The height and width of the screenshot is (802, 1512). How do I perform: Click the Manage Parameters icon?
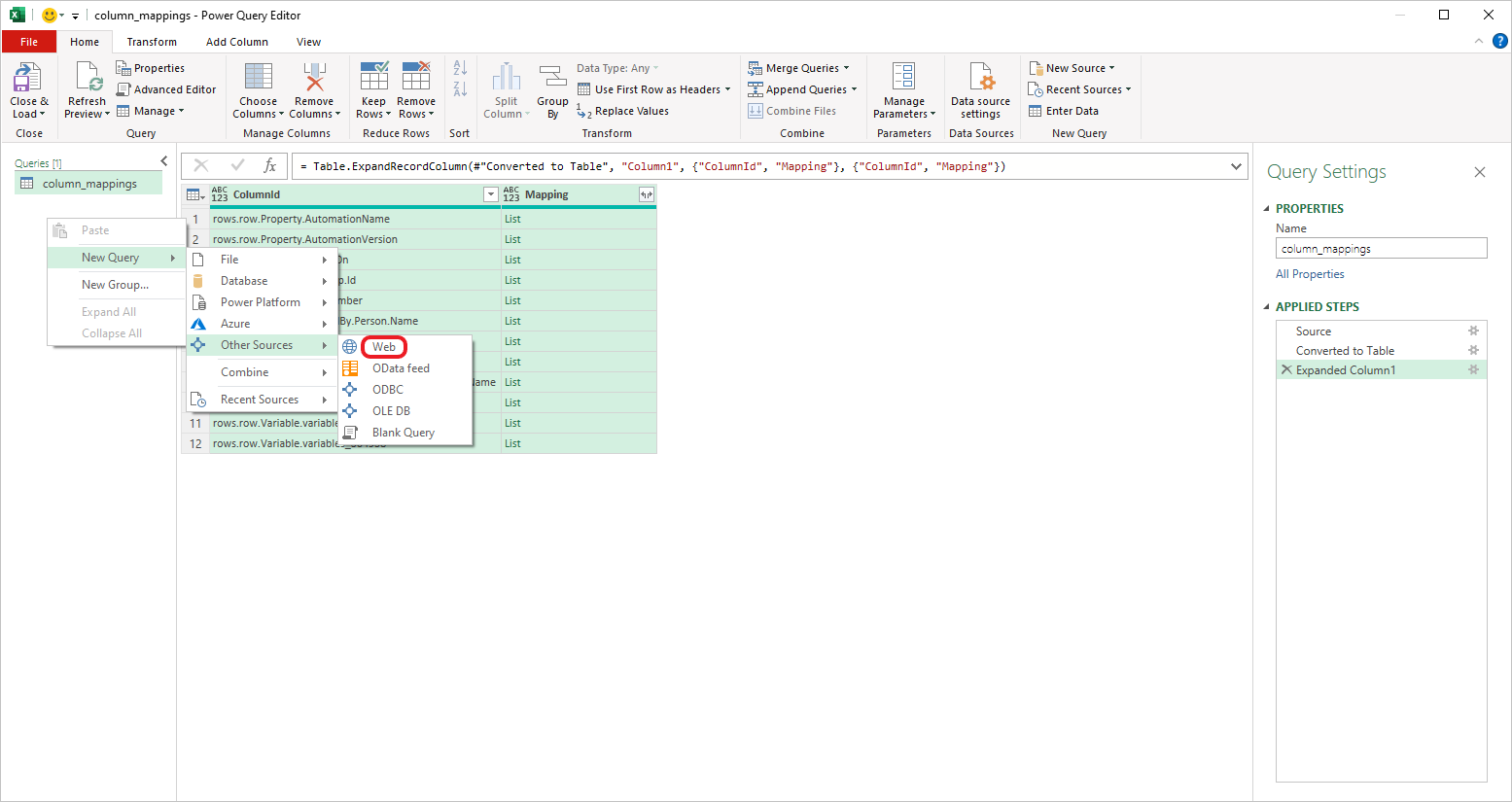tap(904, 78)
